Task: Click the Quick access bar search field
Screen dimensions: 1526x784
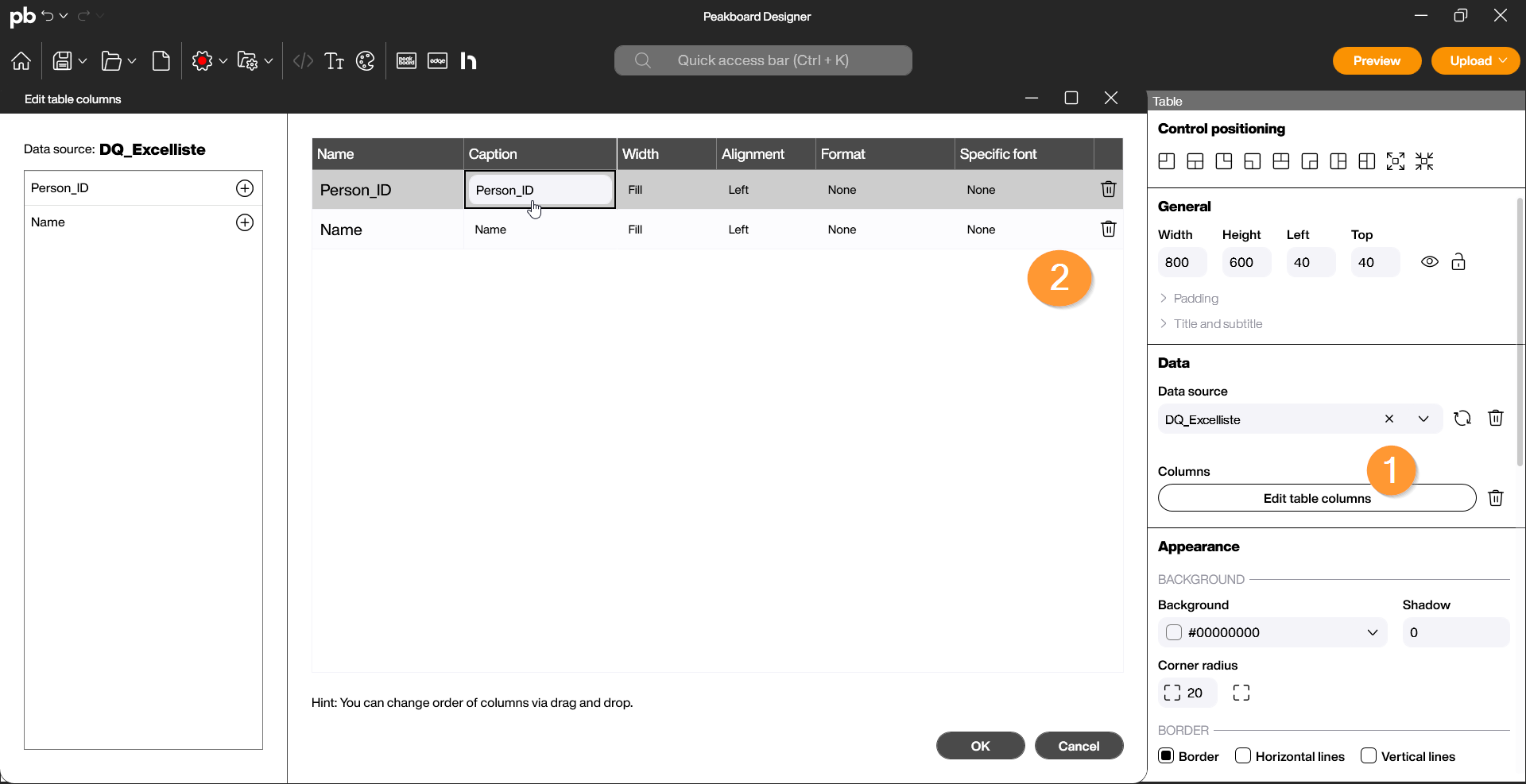Action: tap(762, 60)
